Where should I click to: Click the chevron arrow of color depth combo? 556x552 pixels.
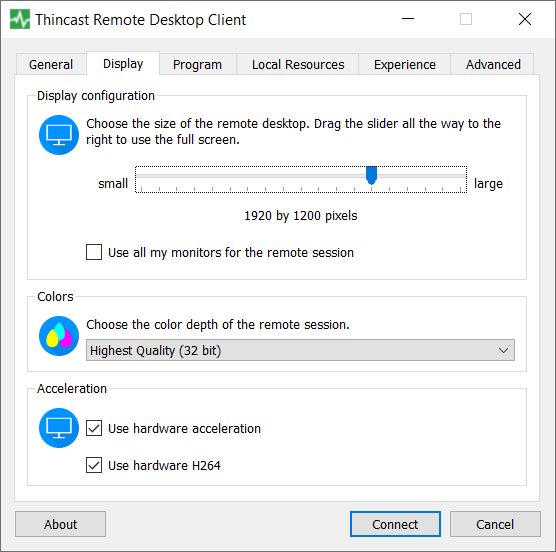tap(503, 351)
